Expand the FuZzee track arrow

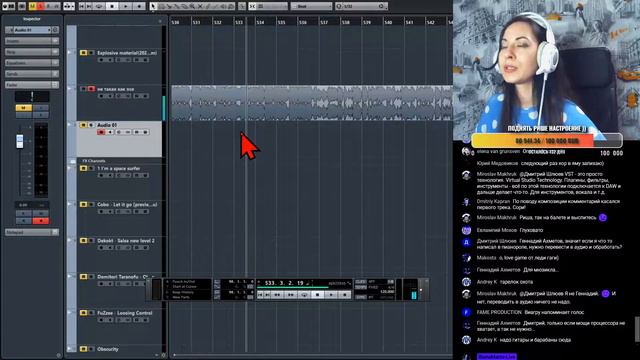[x=69, y=312]
